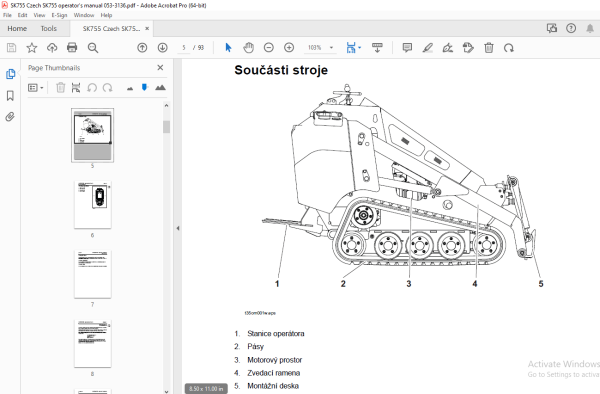The height and width of the screenshot is (394, 600).
Task: Click the Print file icon
Action: point(72,47)
